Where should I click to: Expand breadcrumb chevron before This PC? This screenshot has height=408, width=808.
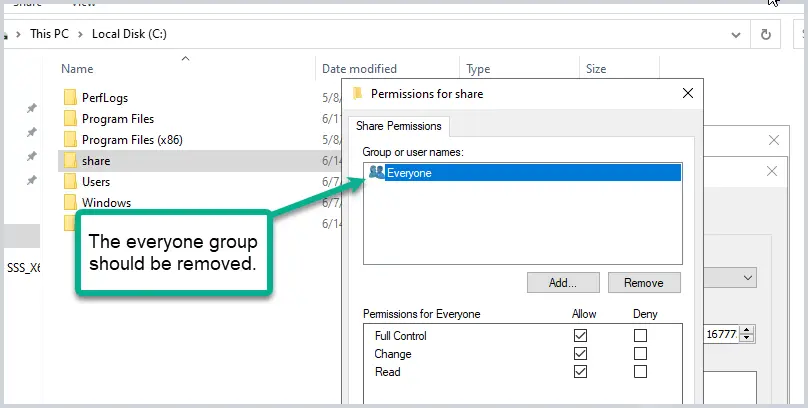tap(19, 35)
